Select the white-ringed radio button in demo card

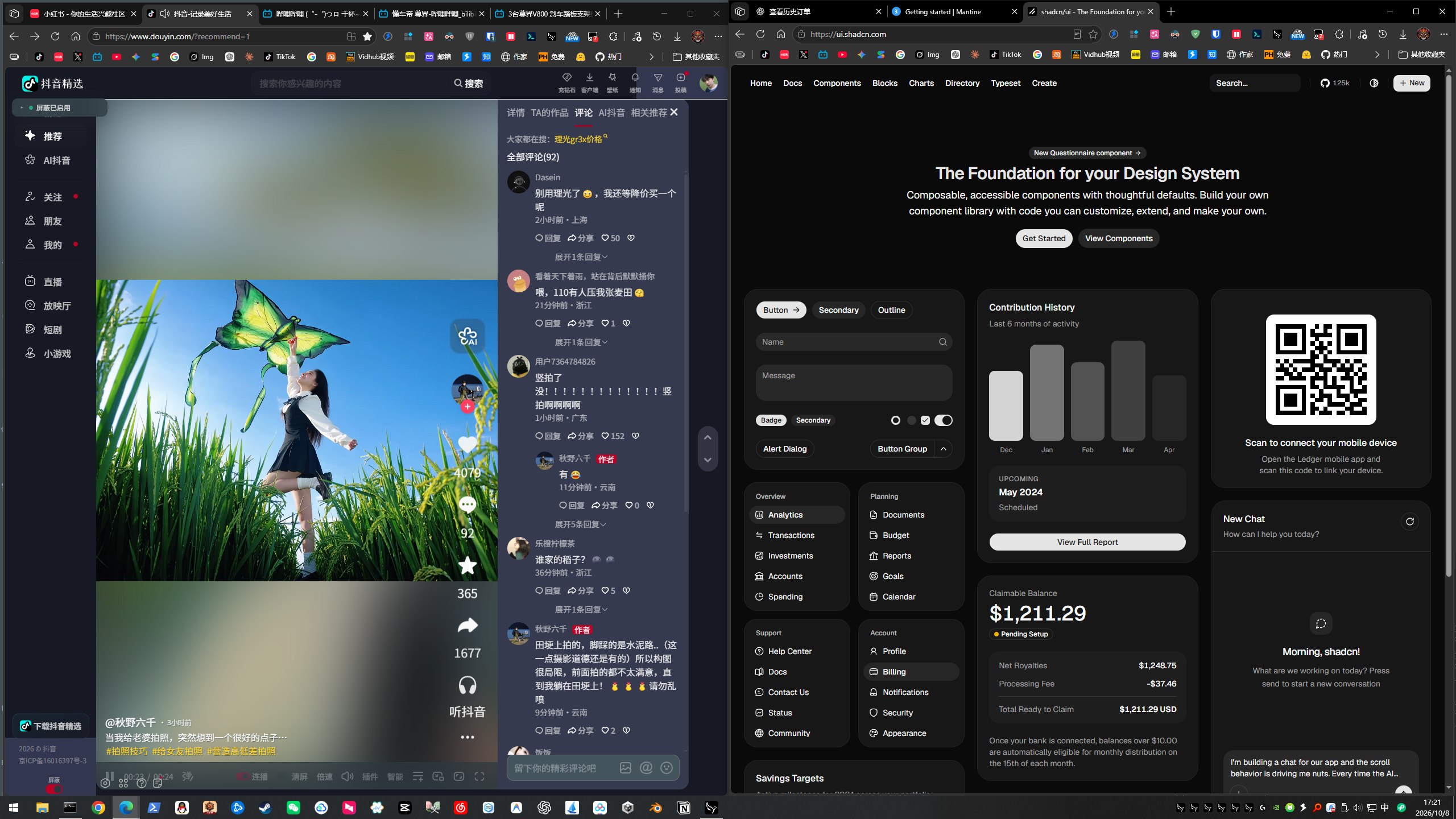coord(896,420)
